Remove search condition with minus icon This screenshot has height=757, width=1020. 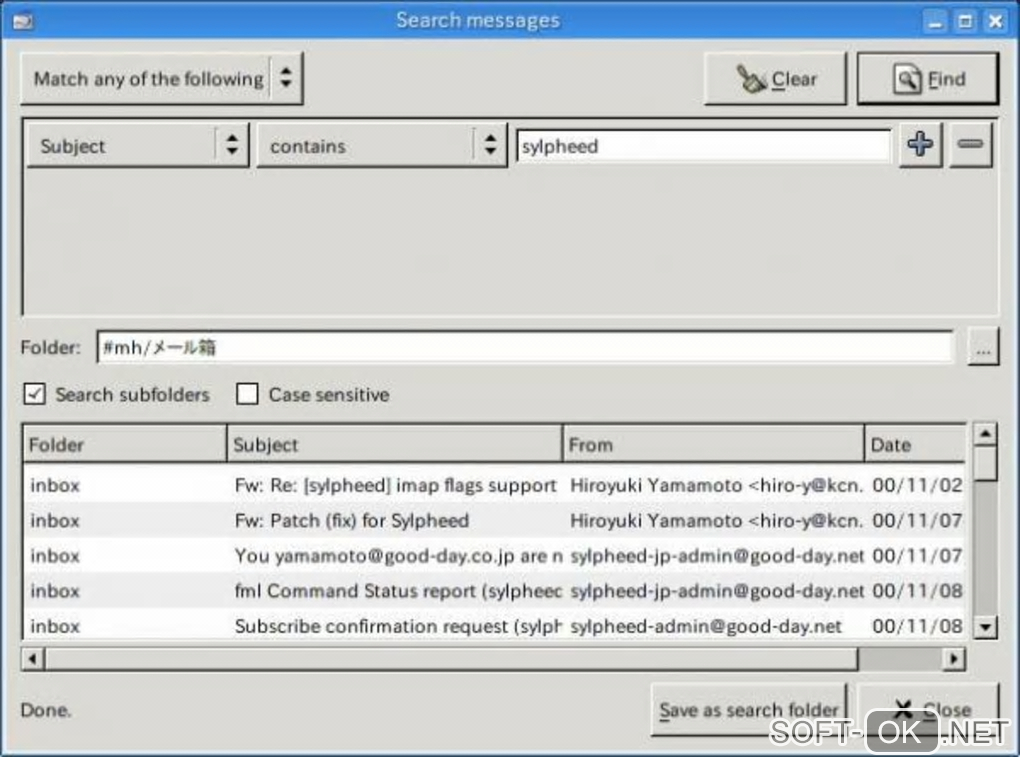[970, 144]
